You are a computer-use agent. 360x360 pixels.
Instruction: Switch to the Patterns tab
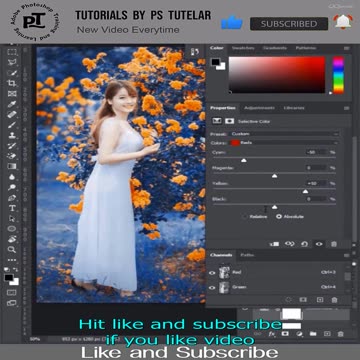point(306,48)
